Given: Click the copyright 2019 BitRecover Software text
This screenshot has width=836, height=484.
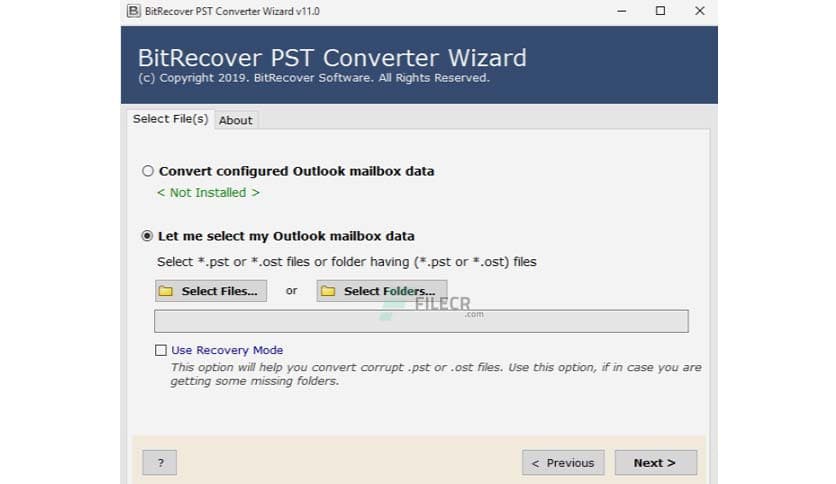Looking at the screenshot, I should 314,78.
